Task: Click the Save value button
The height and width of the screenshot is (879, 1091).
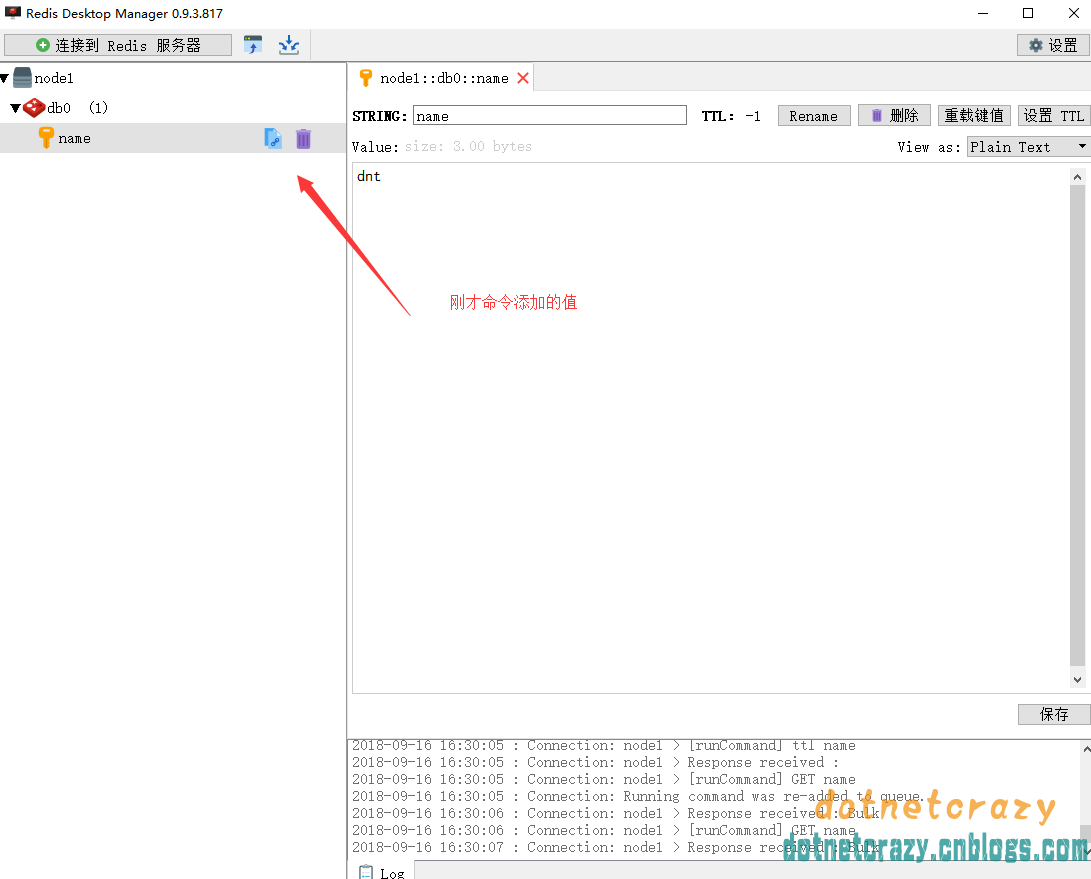Action: tap(1053, 714)
